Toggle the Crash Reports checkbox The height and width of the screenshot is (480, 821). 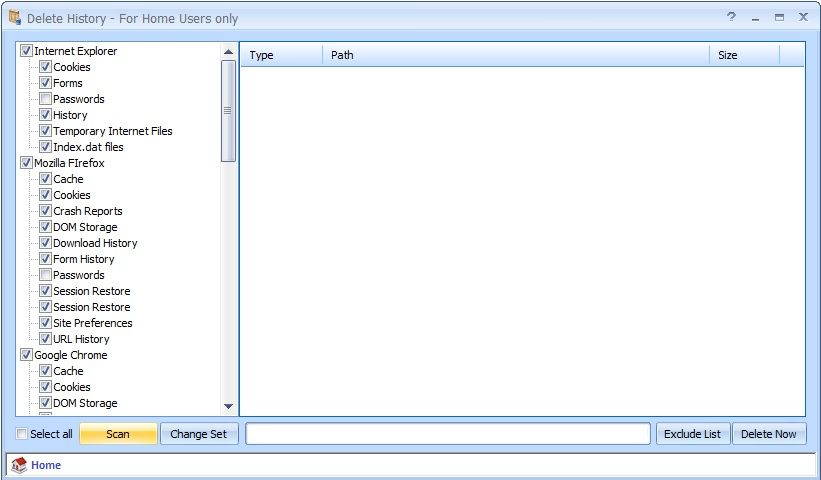[x=45, y=211]
